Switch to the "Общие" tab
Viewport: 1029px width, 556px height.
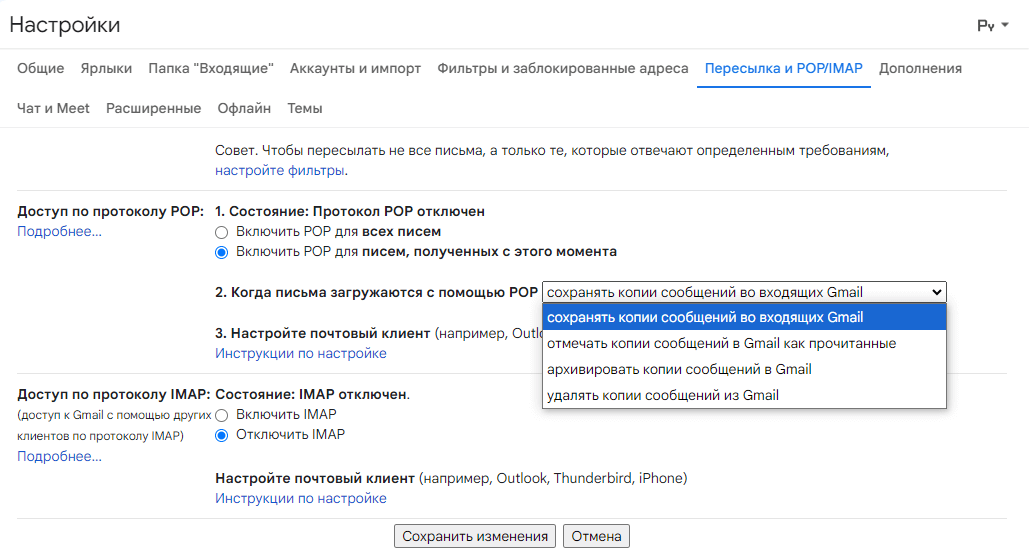pos(41,68)
